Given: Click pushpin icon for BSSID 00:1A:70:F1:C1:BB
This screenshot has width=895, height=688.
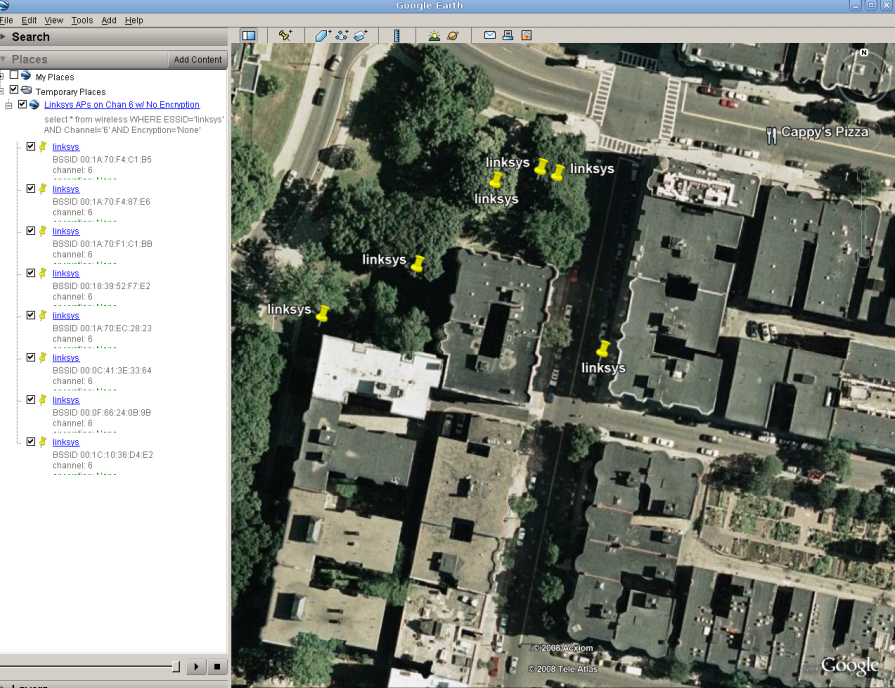Looking at the screenshot, I should click(x=43, y=231).
